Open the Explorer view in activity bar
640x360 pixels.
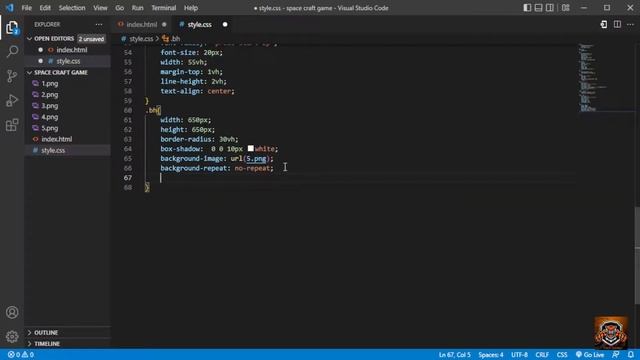click(x=12, y=28)
